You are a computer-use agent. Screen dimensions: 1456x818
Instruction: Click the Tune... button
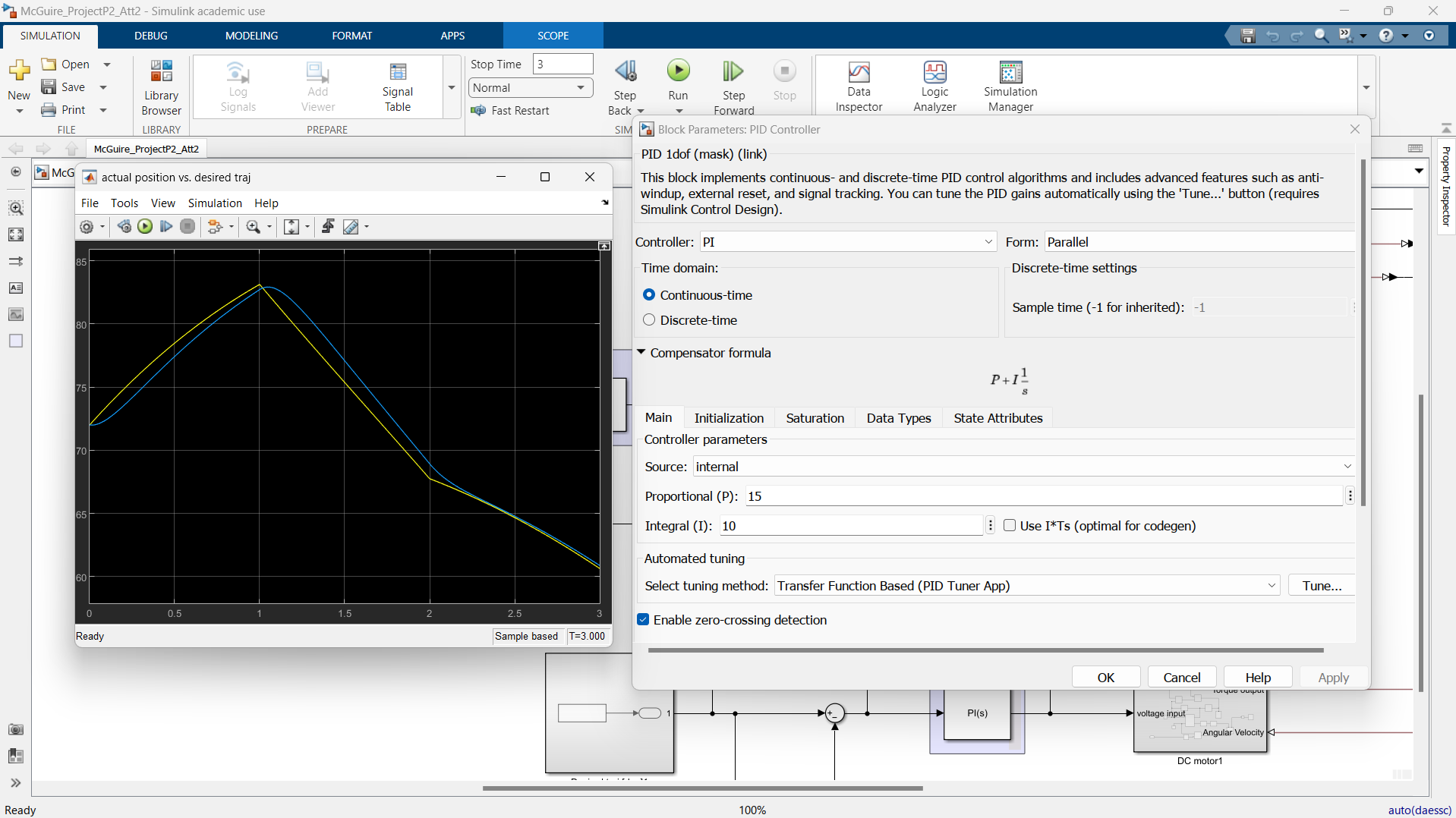1322,586
